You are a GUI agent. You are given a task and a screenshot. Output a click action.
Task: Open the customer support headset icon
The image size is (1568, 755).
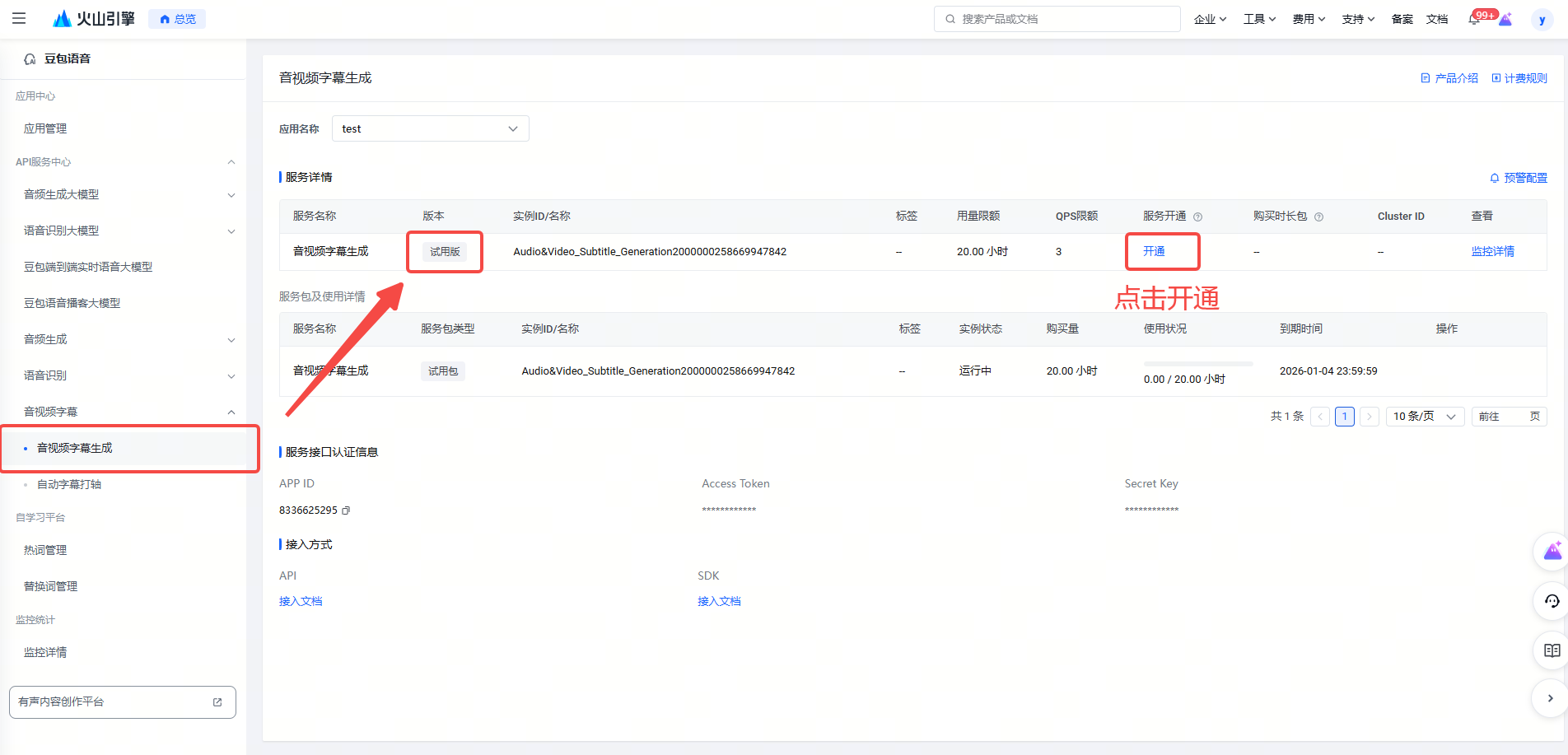pyautogui.click(x=1552, y=601)
